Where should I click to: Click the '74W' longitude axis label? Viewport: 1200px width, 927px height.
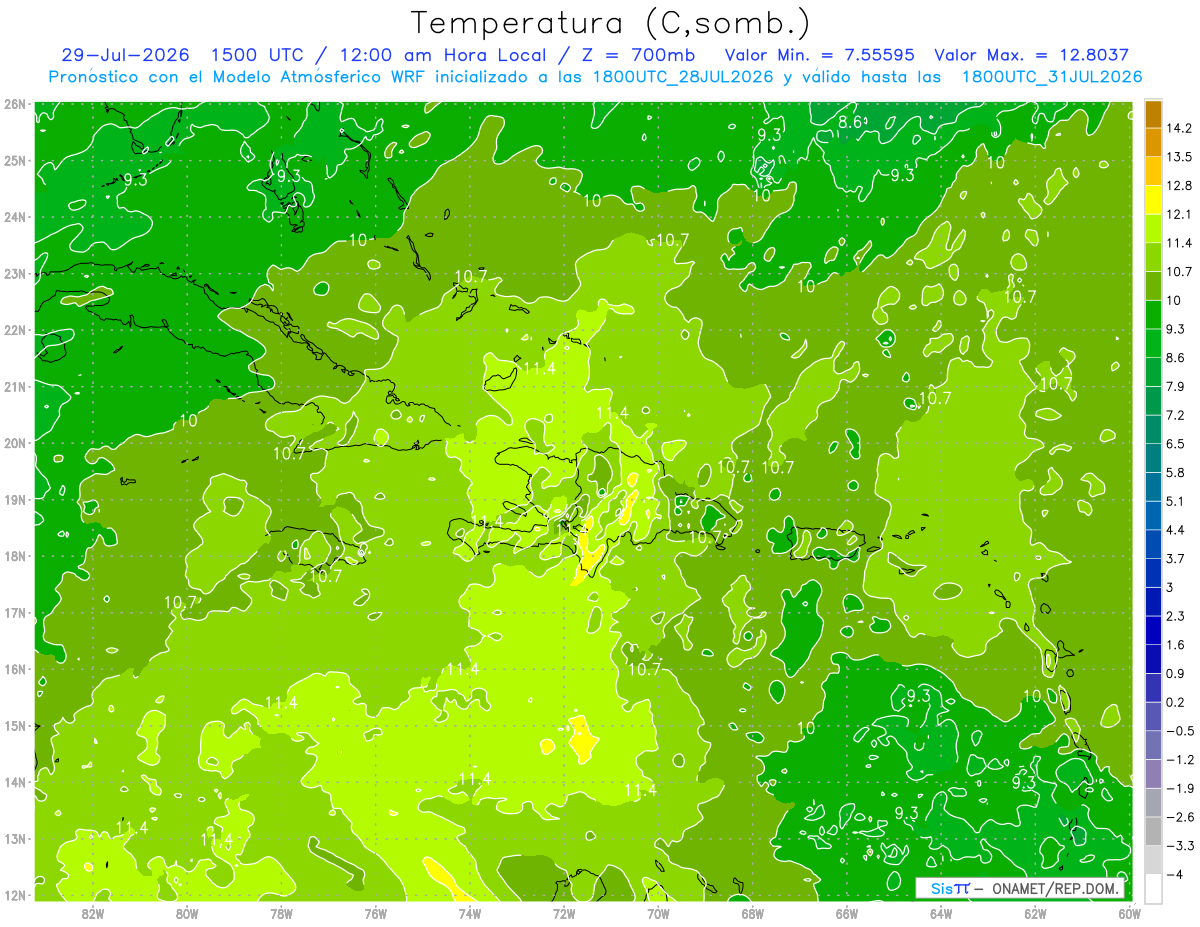pyautogui.click(x=470, y=913)
